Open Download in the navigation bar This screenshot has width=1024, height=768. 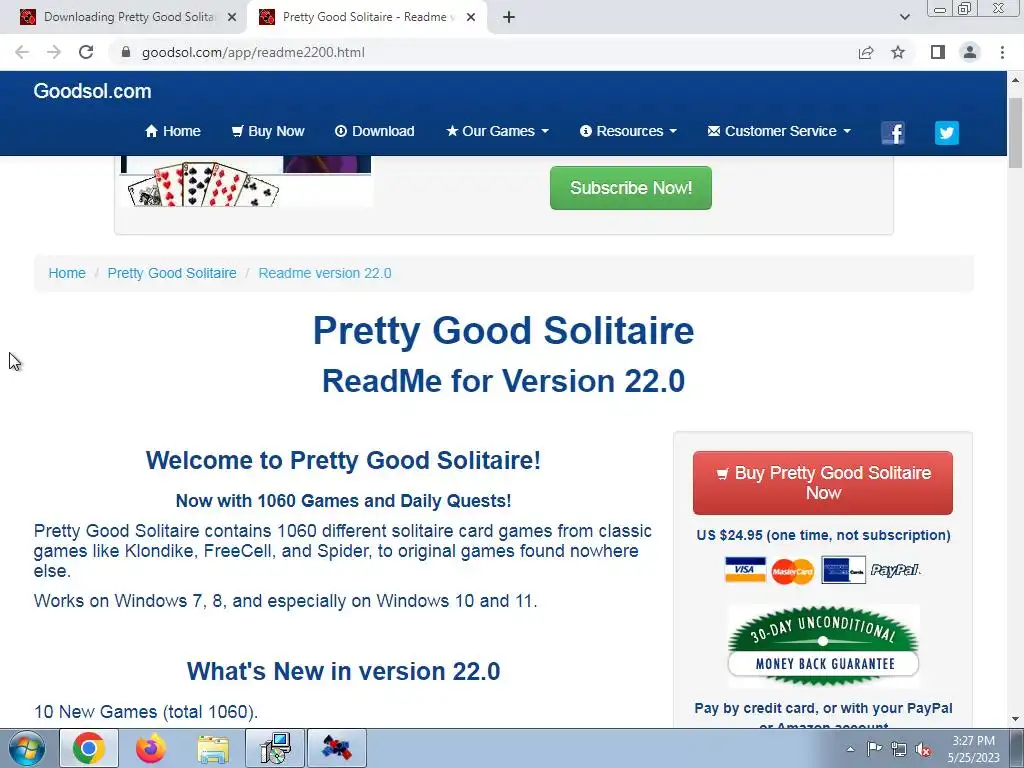coord(375,131)
